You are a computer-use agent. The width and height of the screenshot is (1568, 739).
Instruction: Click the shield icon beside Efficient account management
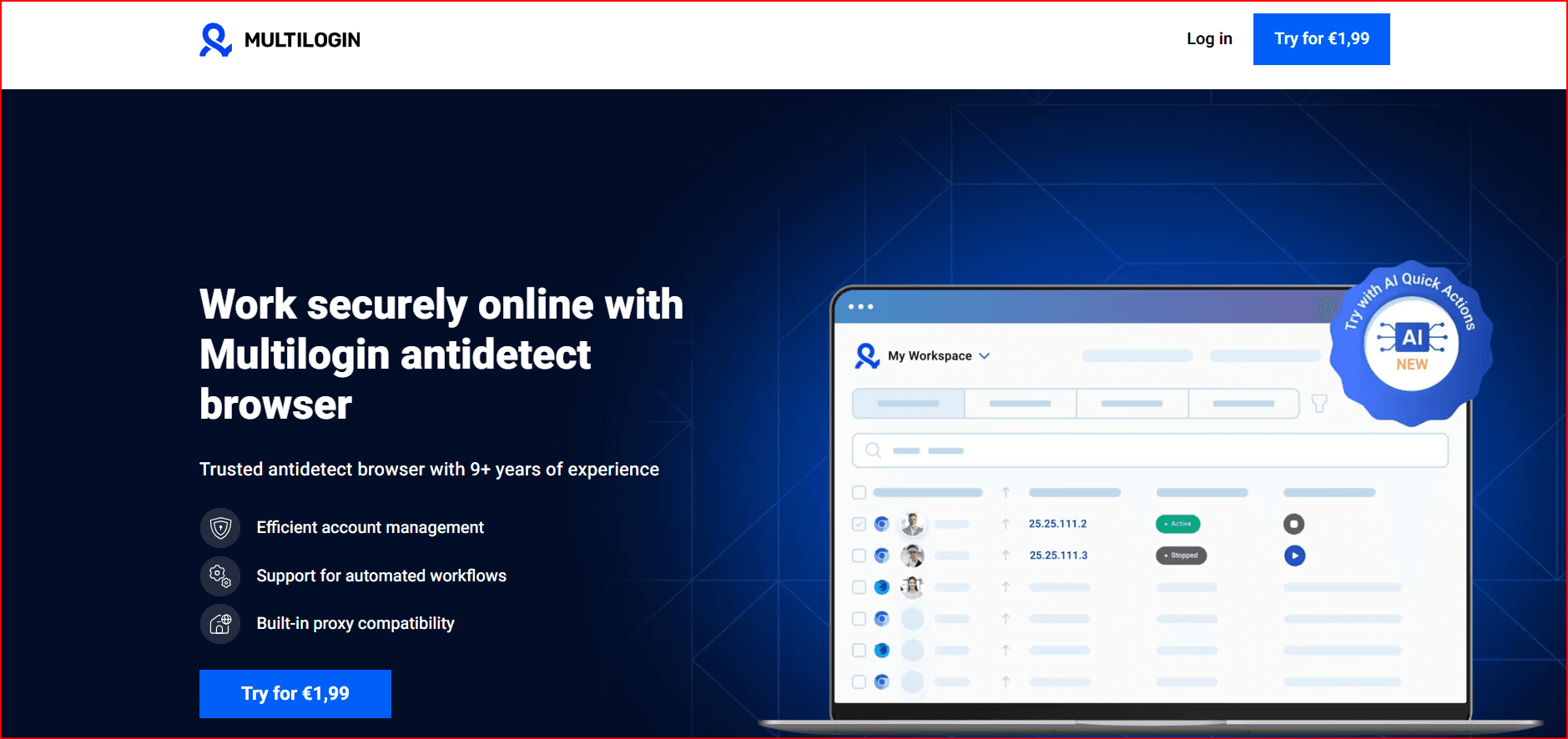(x=220, y=528)
